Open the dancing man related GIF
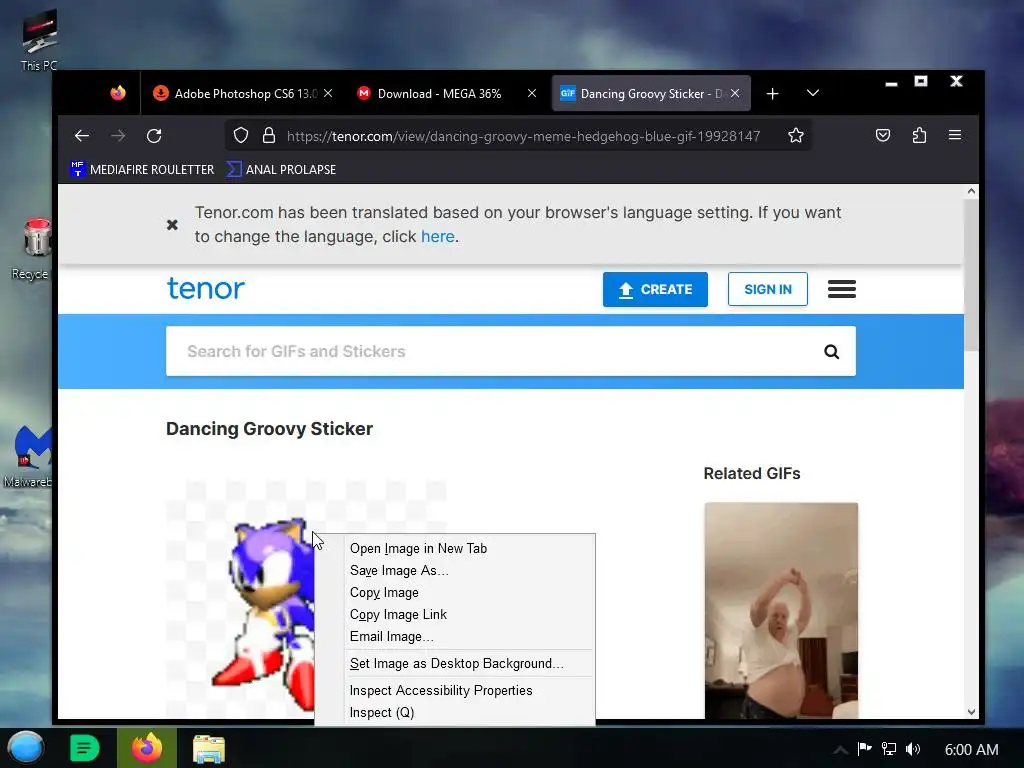The height and width of the screenshot is (768, 1024). [781, 611]
